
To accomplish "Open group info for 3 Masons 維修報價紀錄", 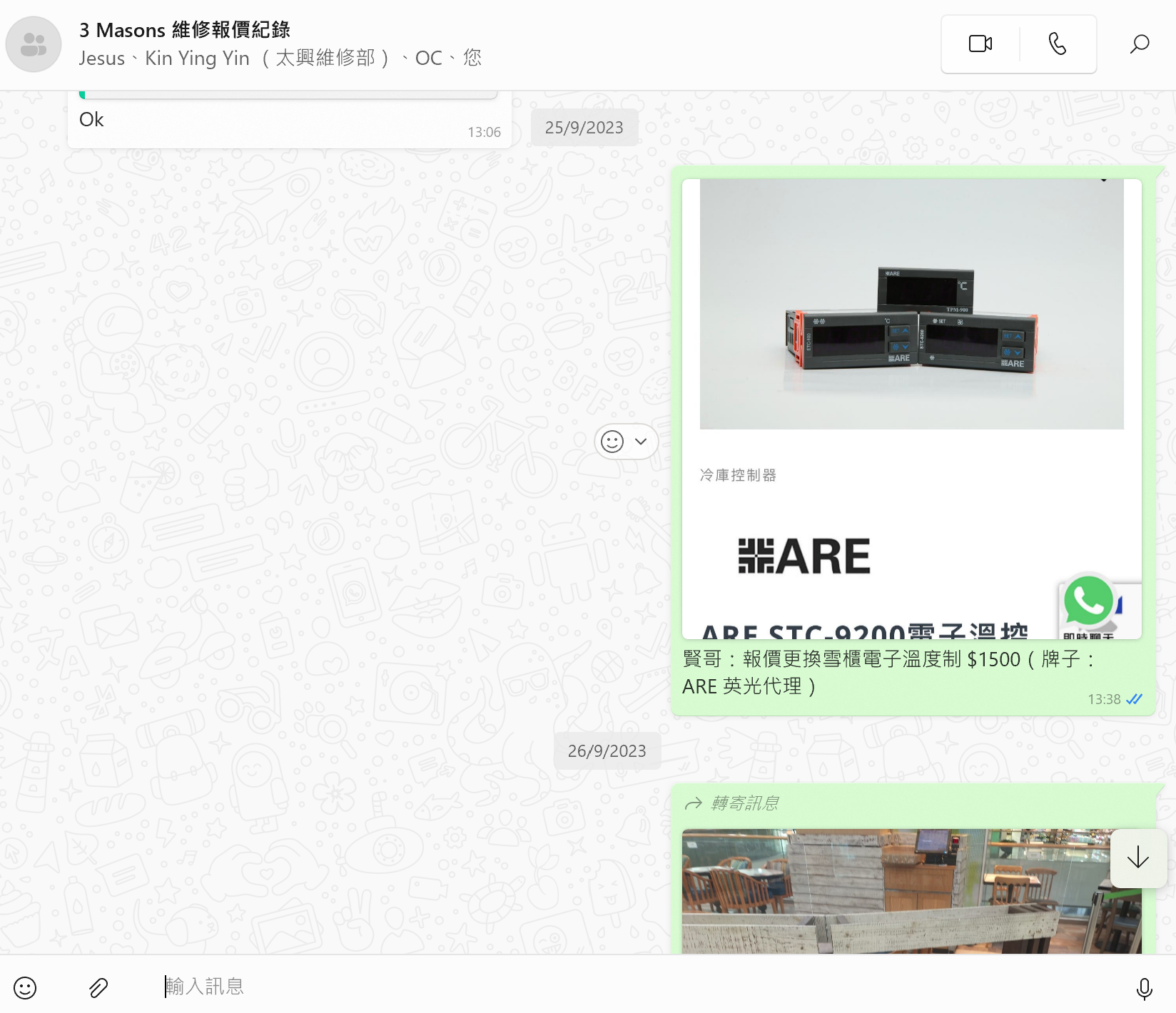I will 185,30.
